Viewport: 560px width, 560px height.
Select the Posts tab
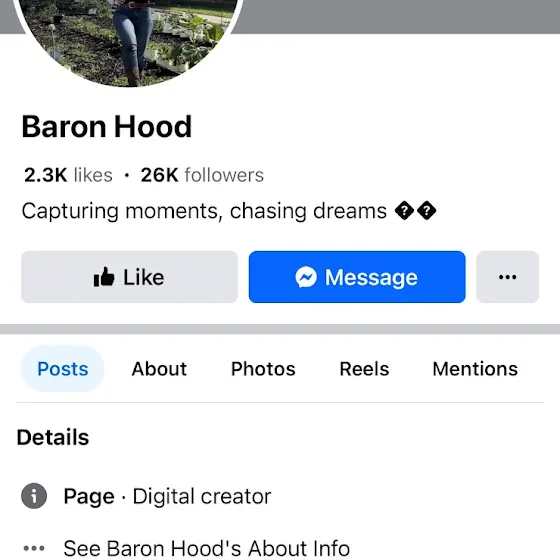tap(62, 369)
